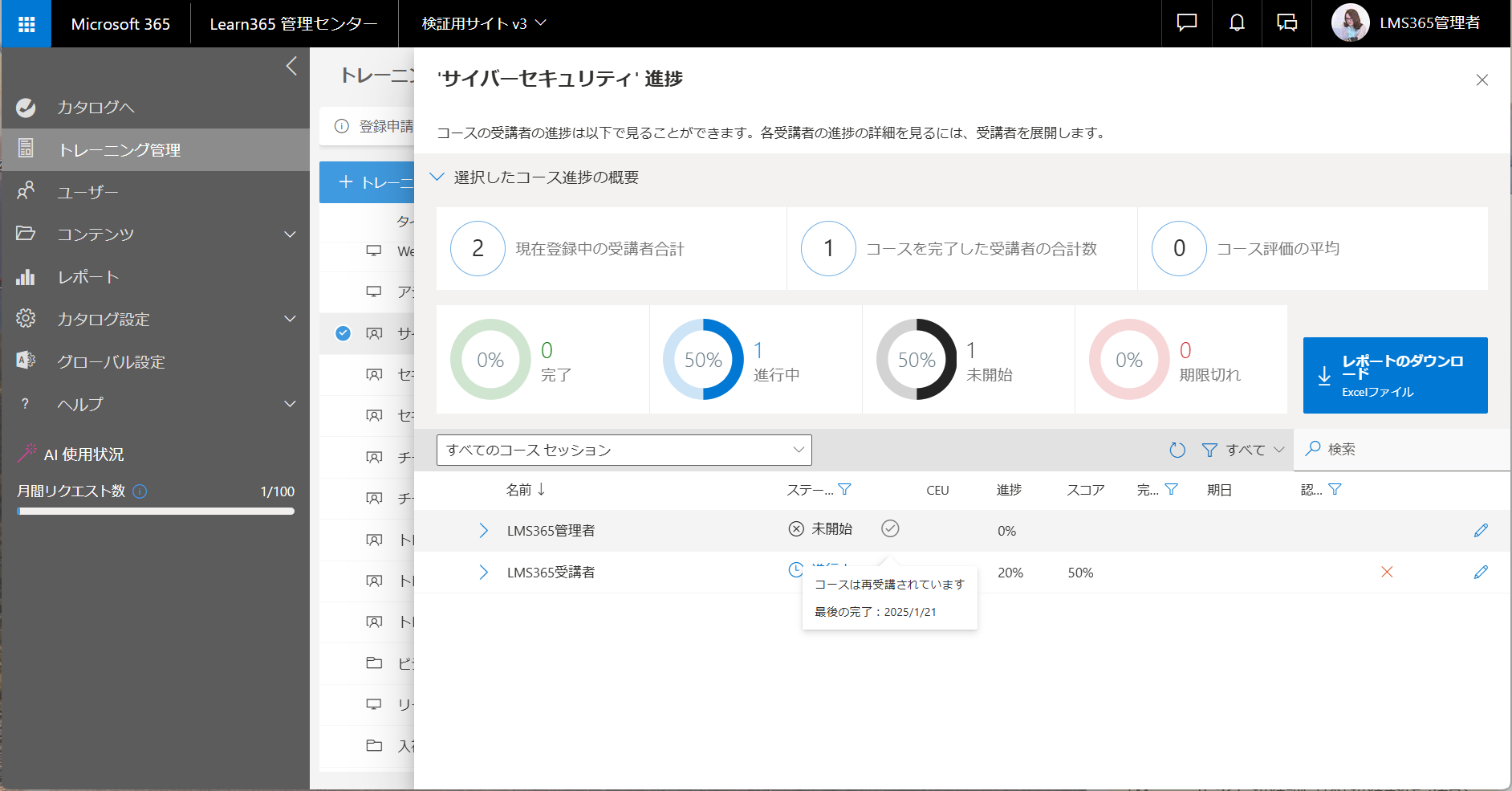
Task: Click the notification bell icon
Action: click(x=1237, y=23)
